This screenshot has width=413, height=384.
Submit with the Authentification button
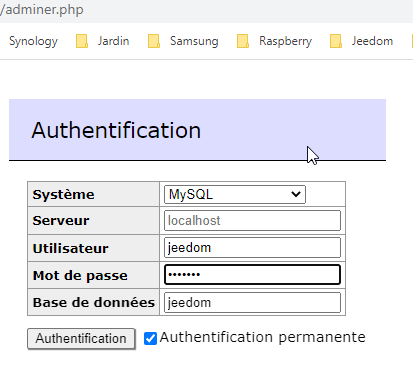pos(81,339)
